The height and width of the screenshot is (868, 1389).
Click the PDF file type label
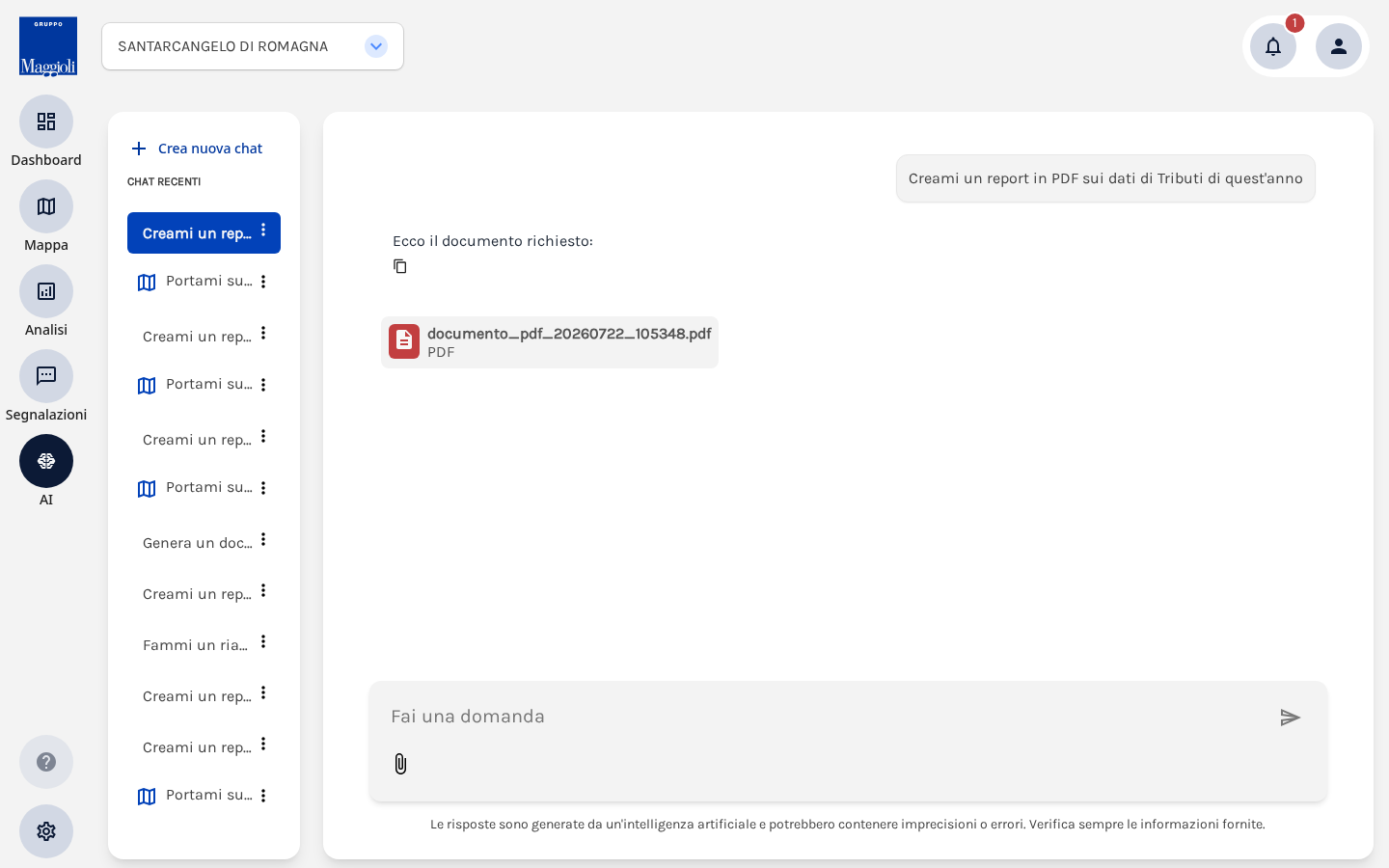coord(441,352)
